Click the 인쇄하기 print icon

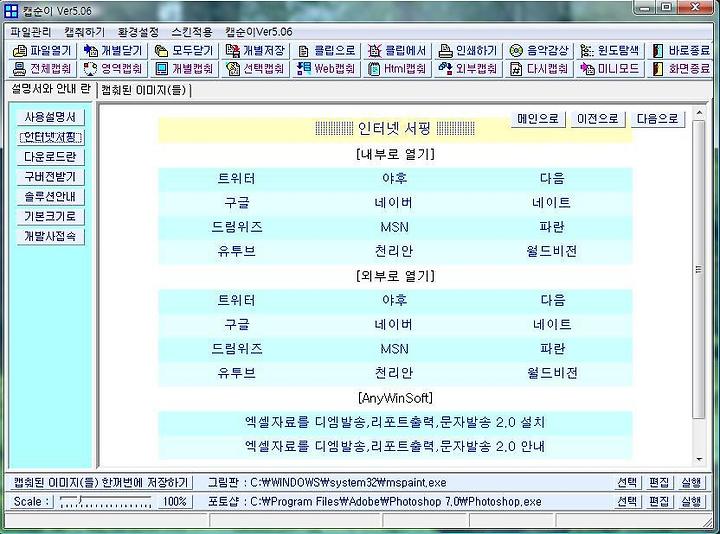[x=445, y=51]
